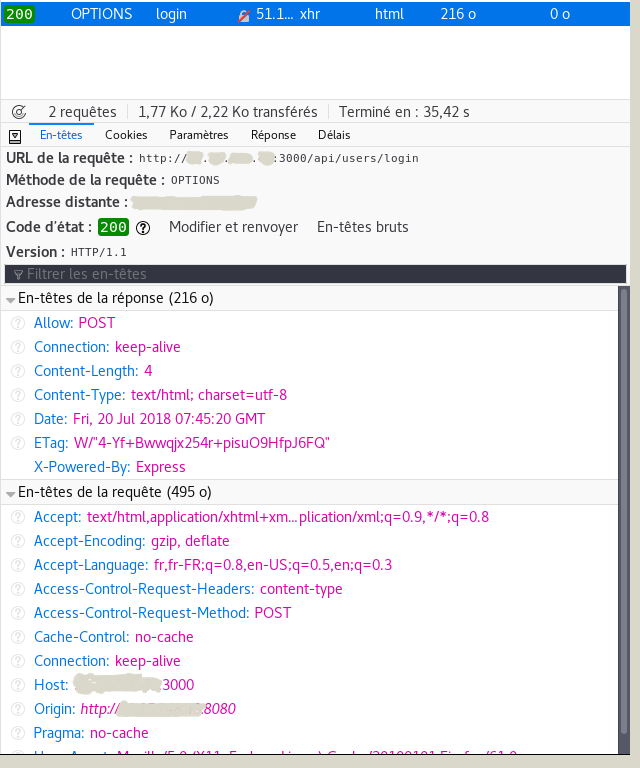Screen dimensions: 640x768
Task: Click help icon beside Allow header
Action: coord(18,323)
